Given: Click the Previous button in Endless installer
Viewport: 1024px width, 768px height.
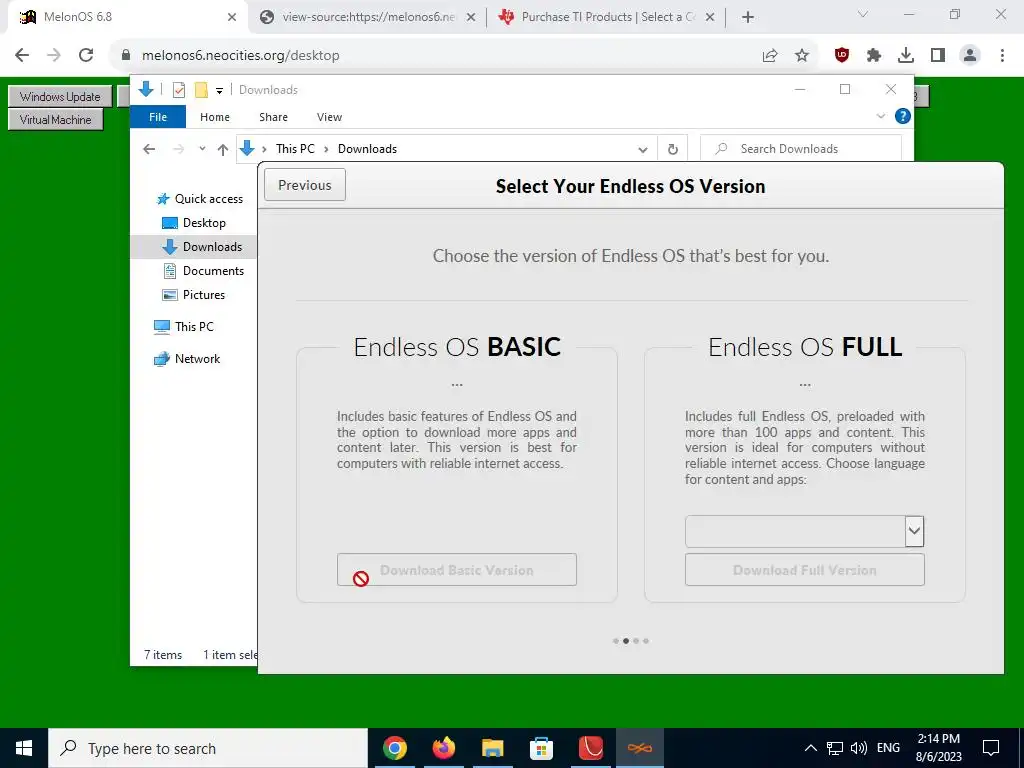Looking at the screenshot, I should tap(305, 185).
